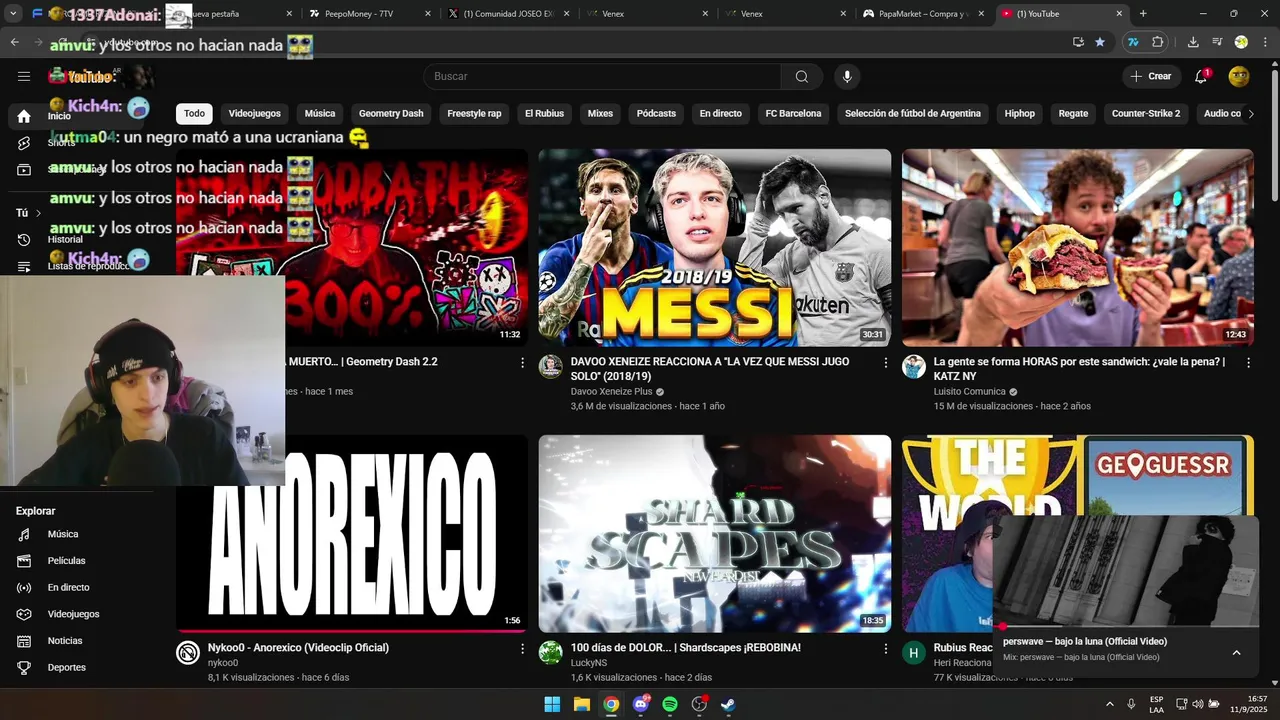Screen dimensions: 1280x720
Task: Open options for the Messi reaction video
Action: pos(885,363)
